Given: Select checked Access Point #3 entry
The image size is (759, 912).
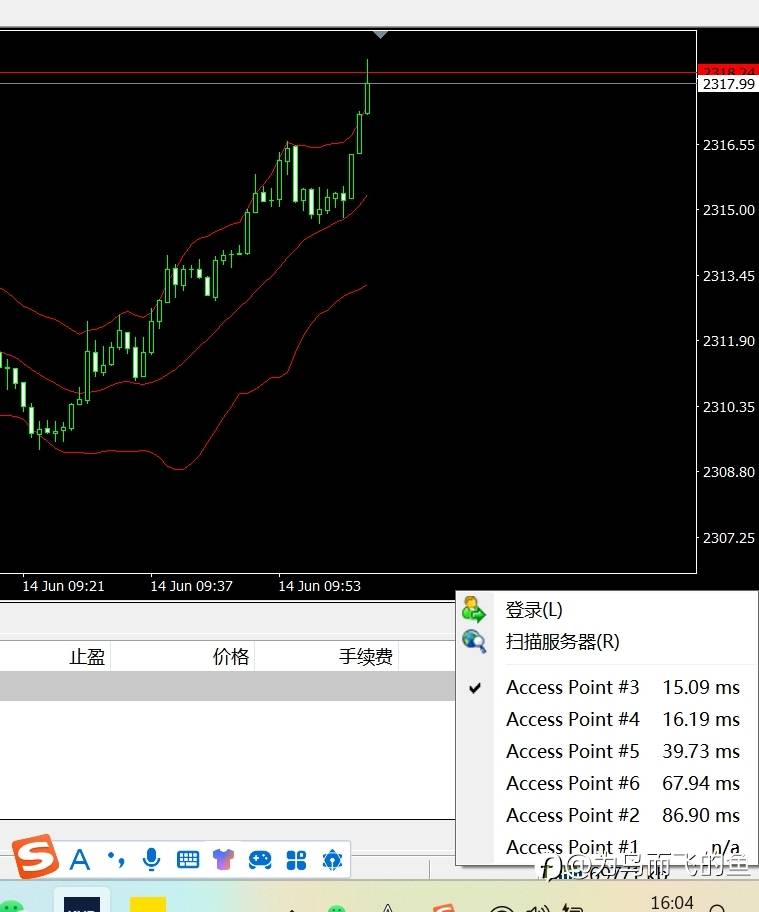Looking at the screenshot, I should click(x=607, y=687).
